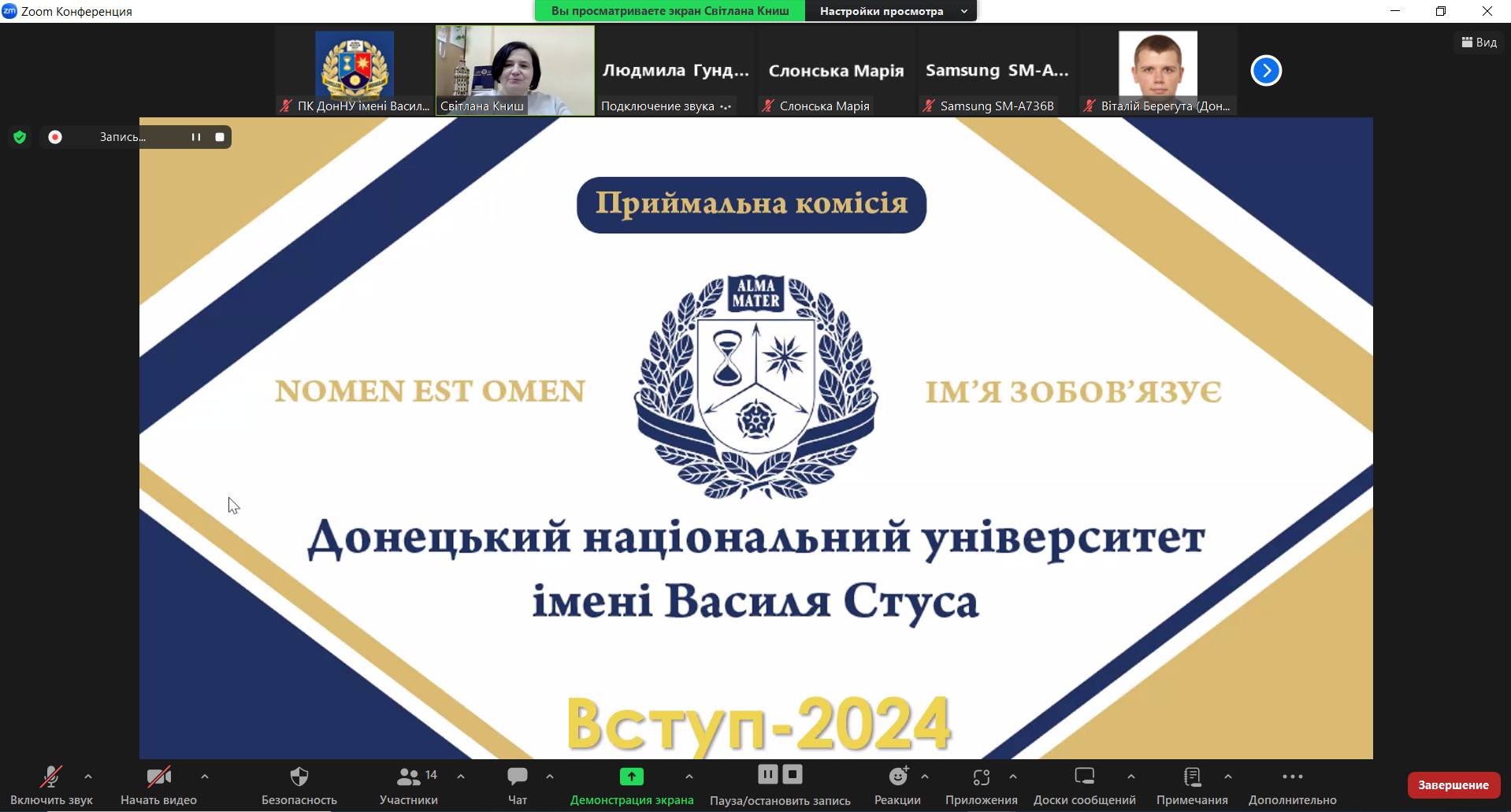Expand audio options arrow next to Включить звук
This screenshot has width=1511, height=812.
pyautogui.click(x=88, y=777)
